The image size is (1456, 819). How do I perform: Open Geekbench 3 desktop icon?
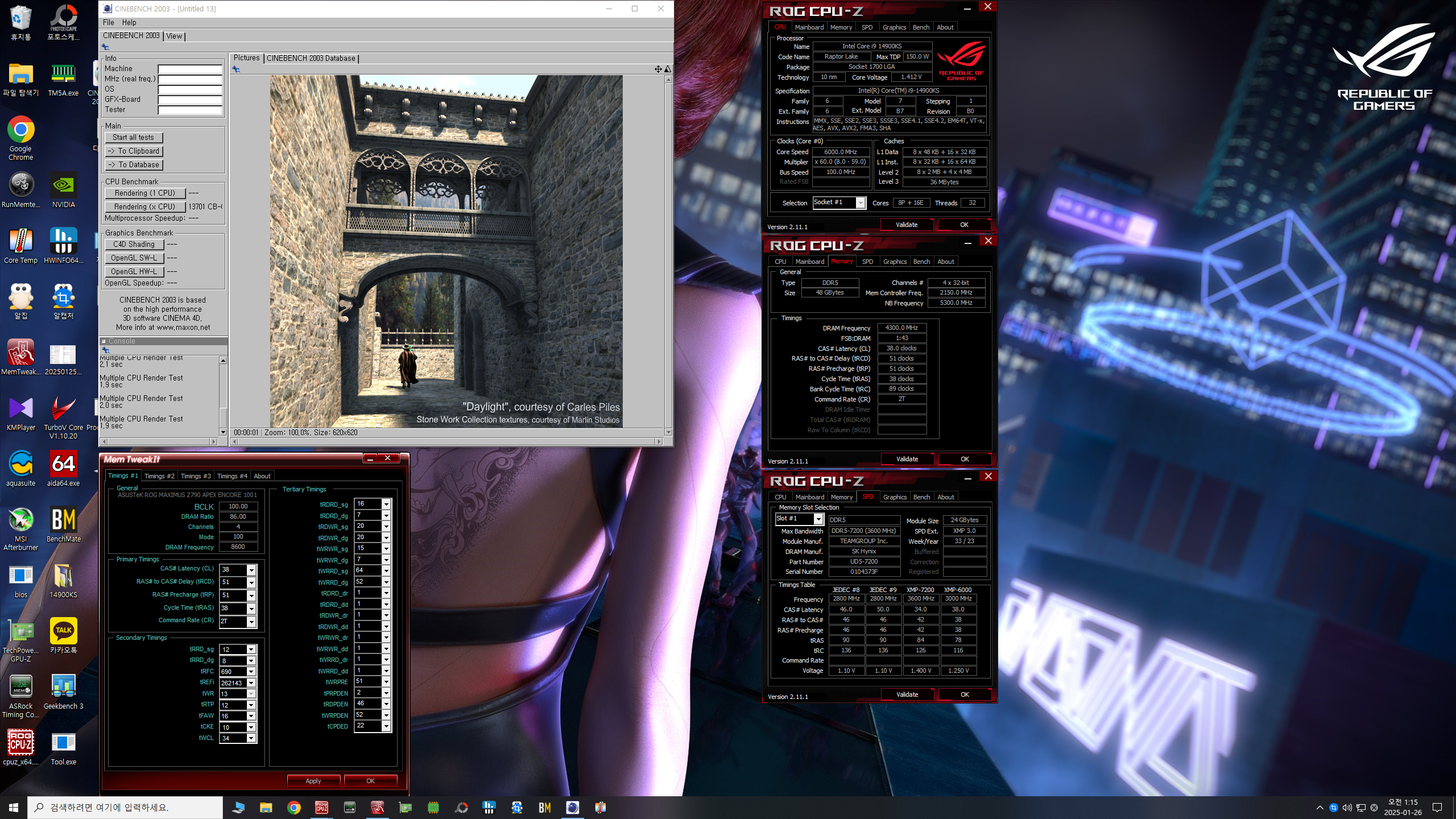63,692
